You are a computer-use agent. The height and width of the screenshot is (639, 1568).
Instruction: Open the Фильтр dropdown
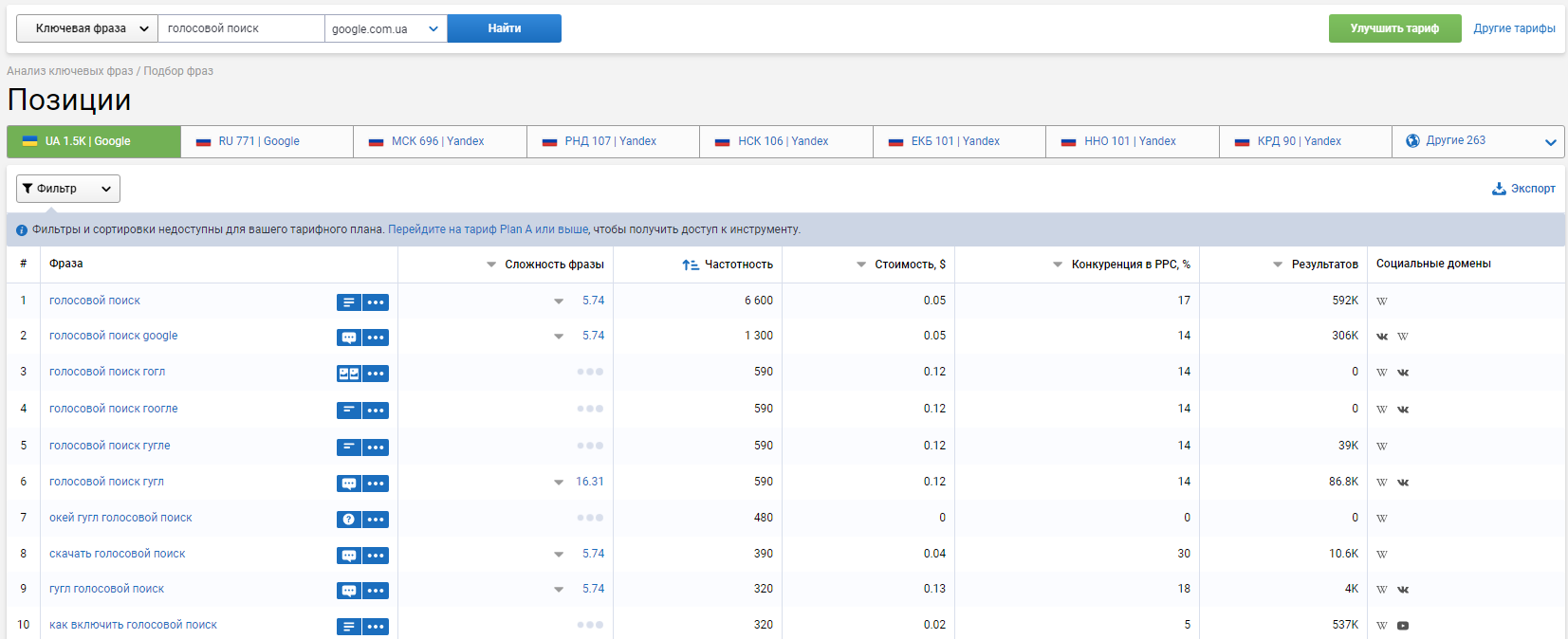[68, 189]
